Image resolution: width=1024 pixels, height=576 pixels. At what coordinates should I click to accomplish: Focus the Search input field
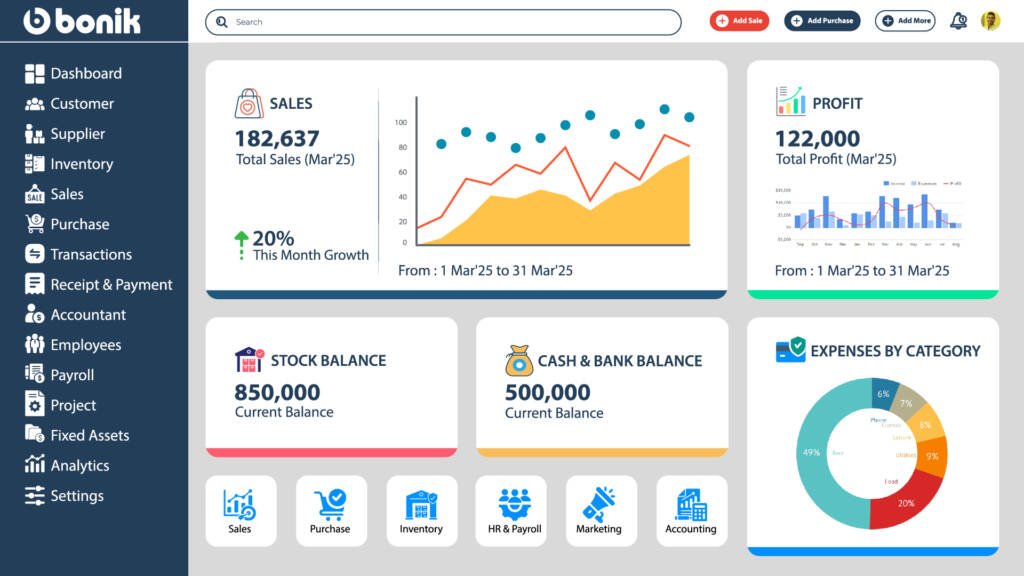[x=443, y=22]
